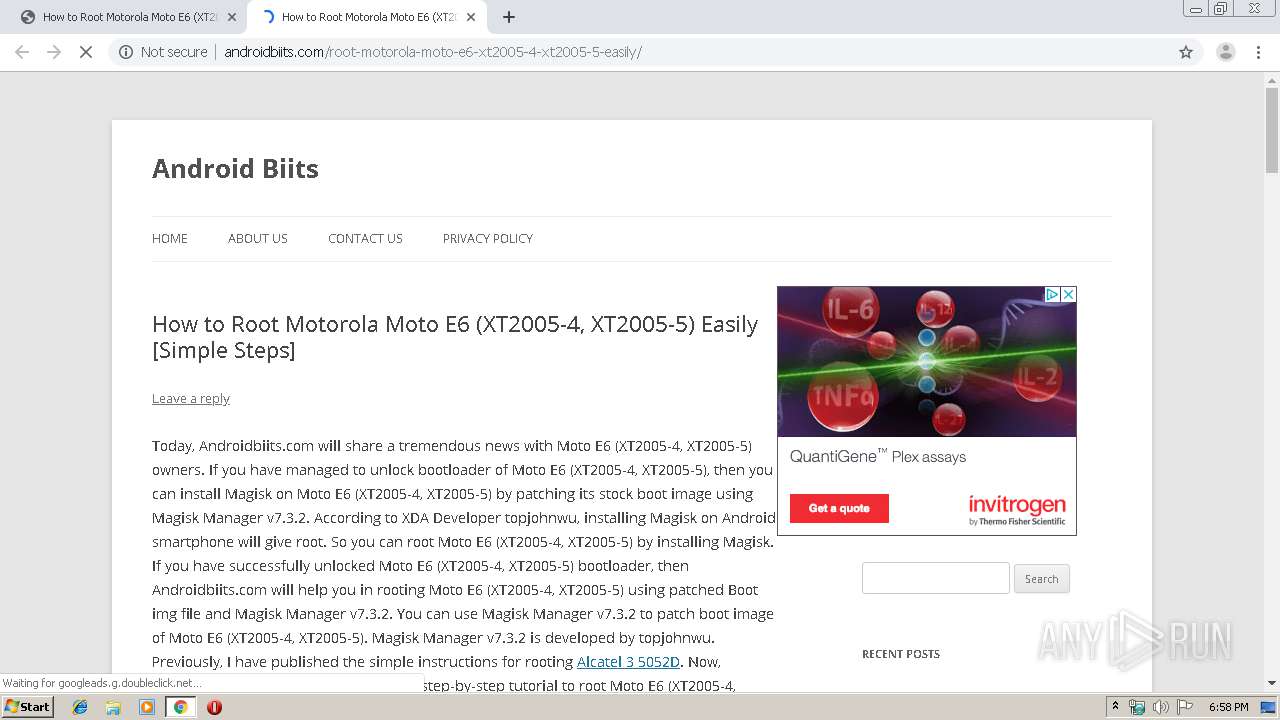The width and height of the screenshot is (1280, 720).
Task: Open the ABOUT US page
Action: click(258, 238)
